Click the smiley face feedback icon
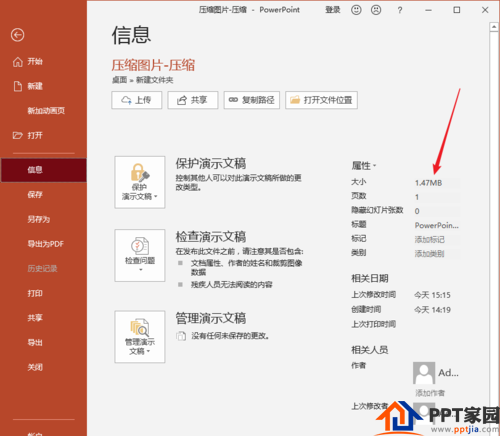 tap(356, 10)
